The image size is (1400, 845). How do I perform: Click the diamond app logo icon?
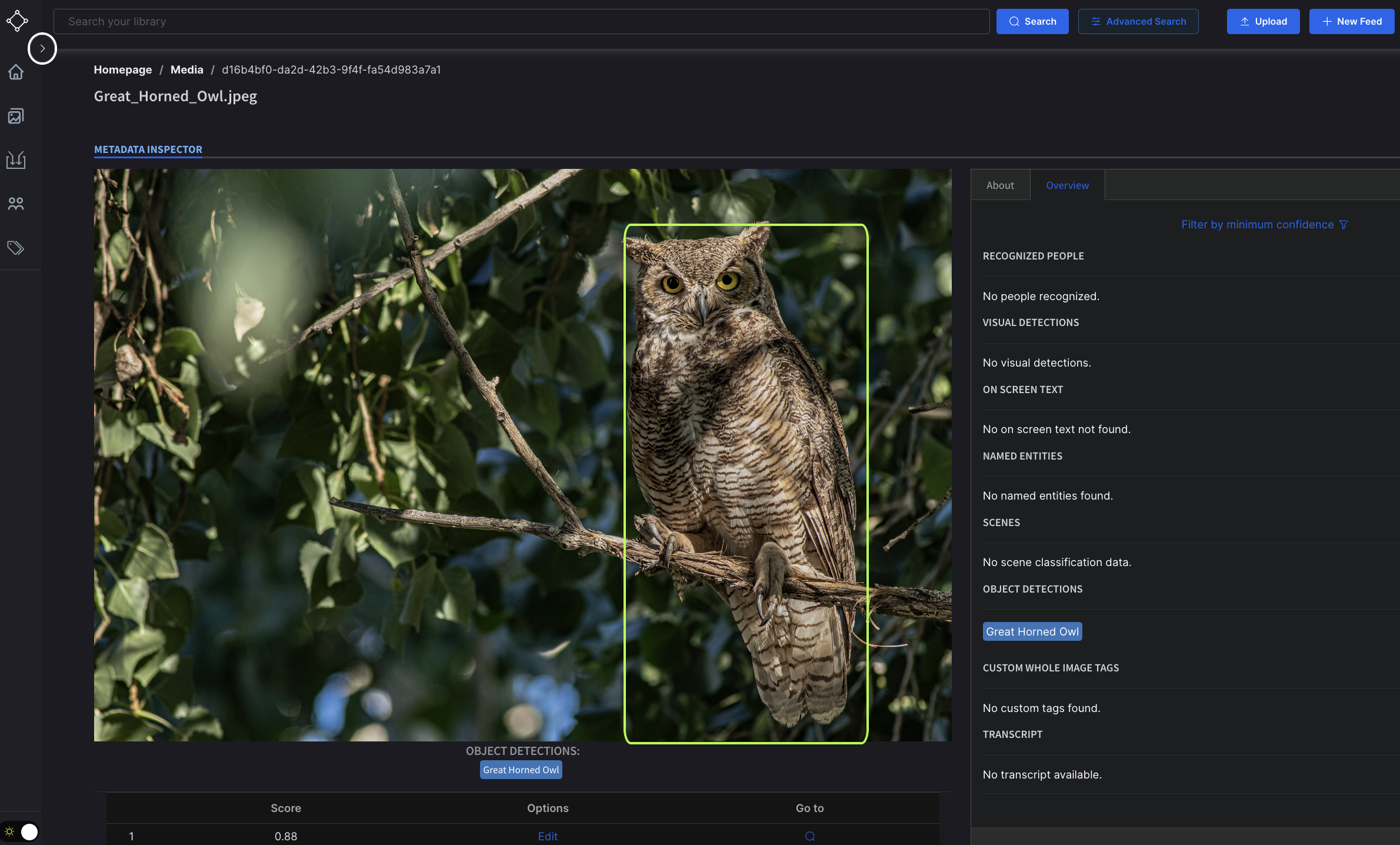pos(17,21)
